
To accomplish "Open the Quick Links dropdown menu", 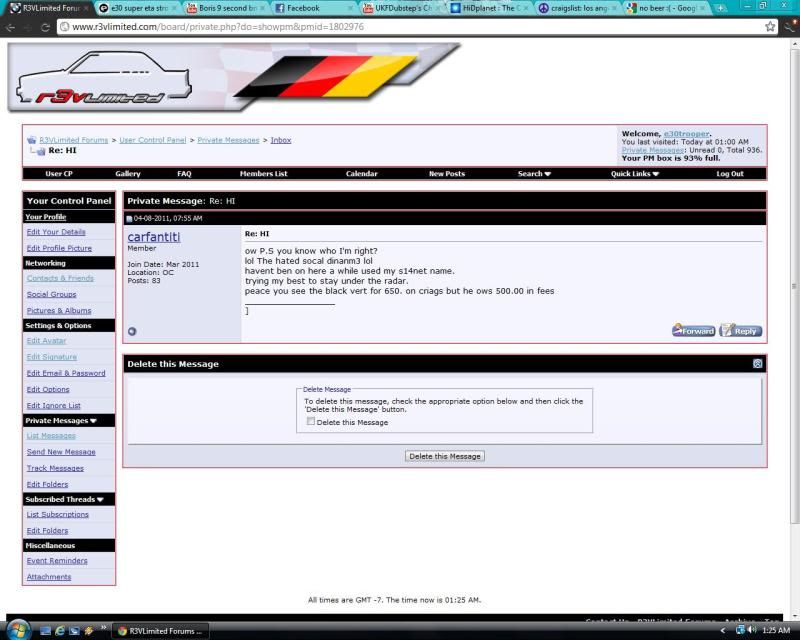I will 635,174.
